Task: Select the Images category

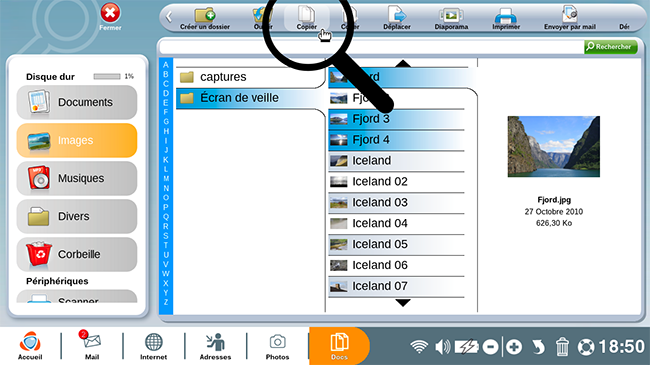Action: tap(77, 140)
